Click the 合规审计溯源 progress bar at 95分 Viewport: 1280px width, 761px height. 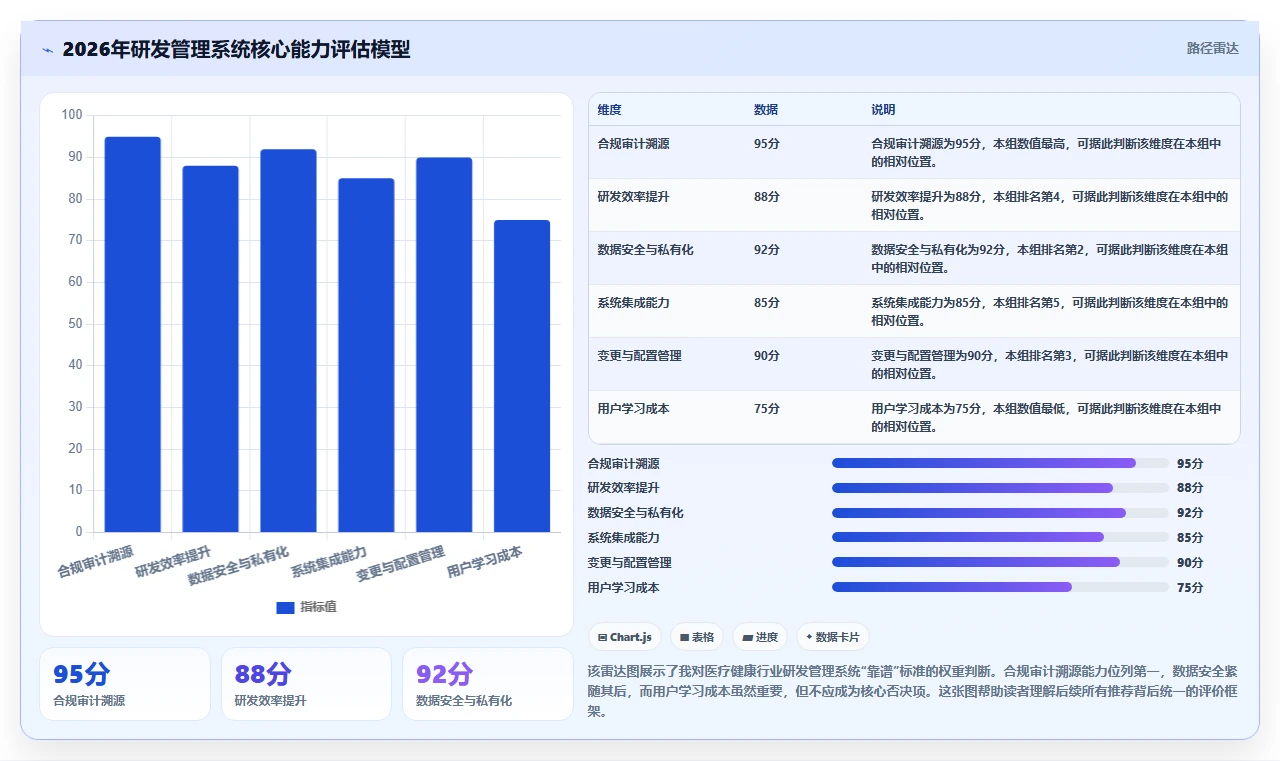coord(1000,463)
